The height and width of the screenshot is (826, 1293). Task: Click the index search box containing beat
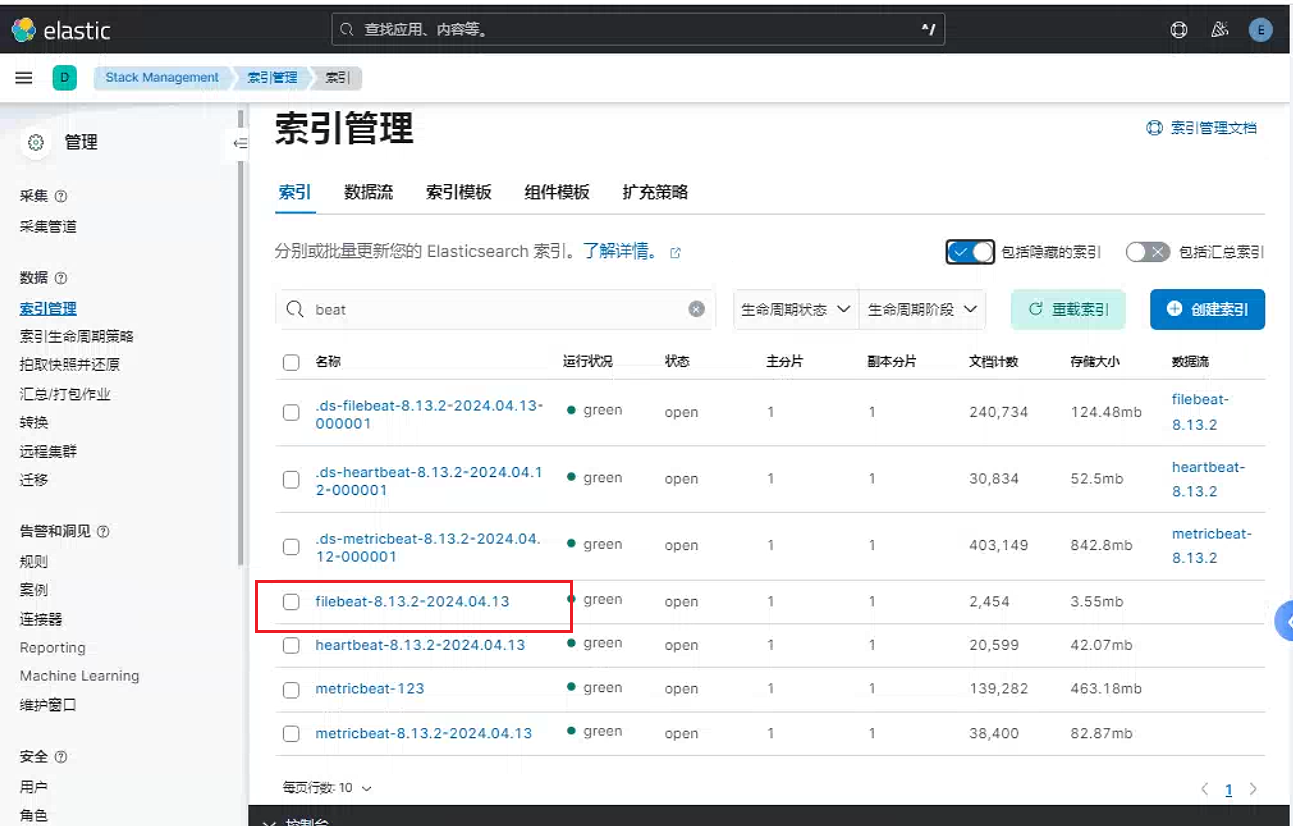coord(495,309)
